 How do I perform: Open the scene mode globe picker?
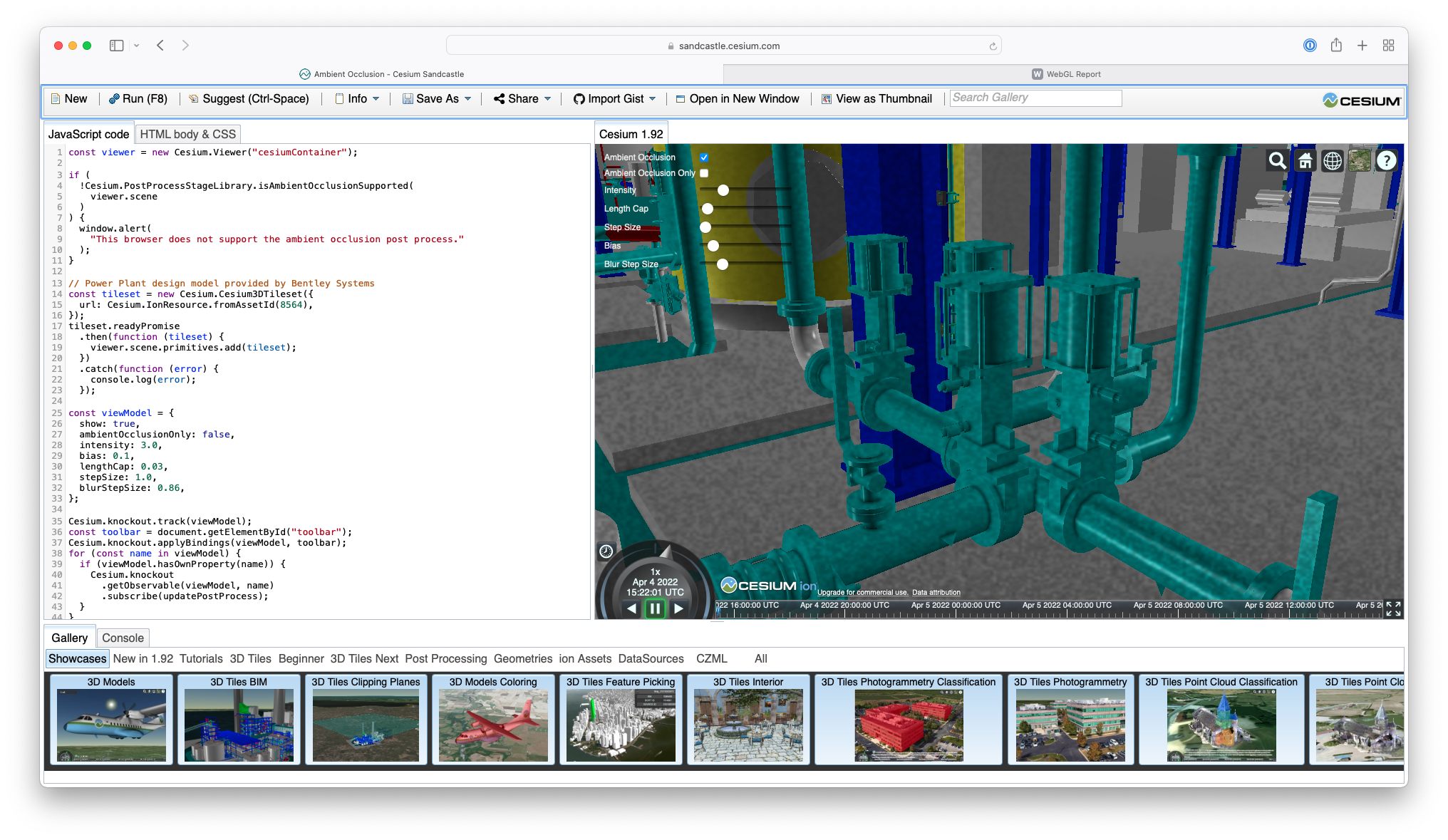pos(1333,161)
